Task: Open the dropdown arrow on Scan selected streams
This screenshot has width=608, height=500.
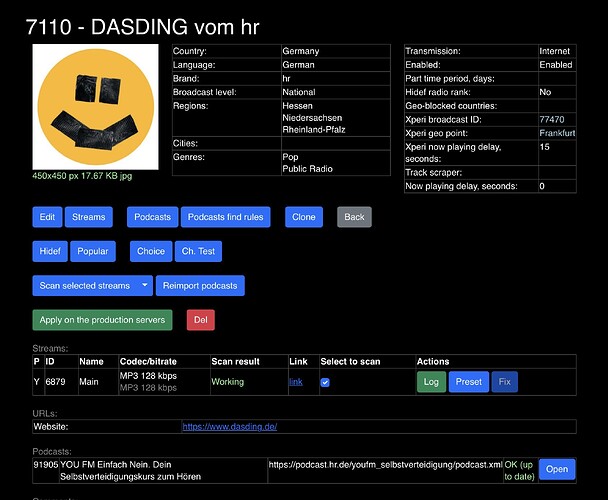Action: coord(145,285)
